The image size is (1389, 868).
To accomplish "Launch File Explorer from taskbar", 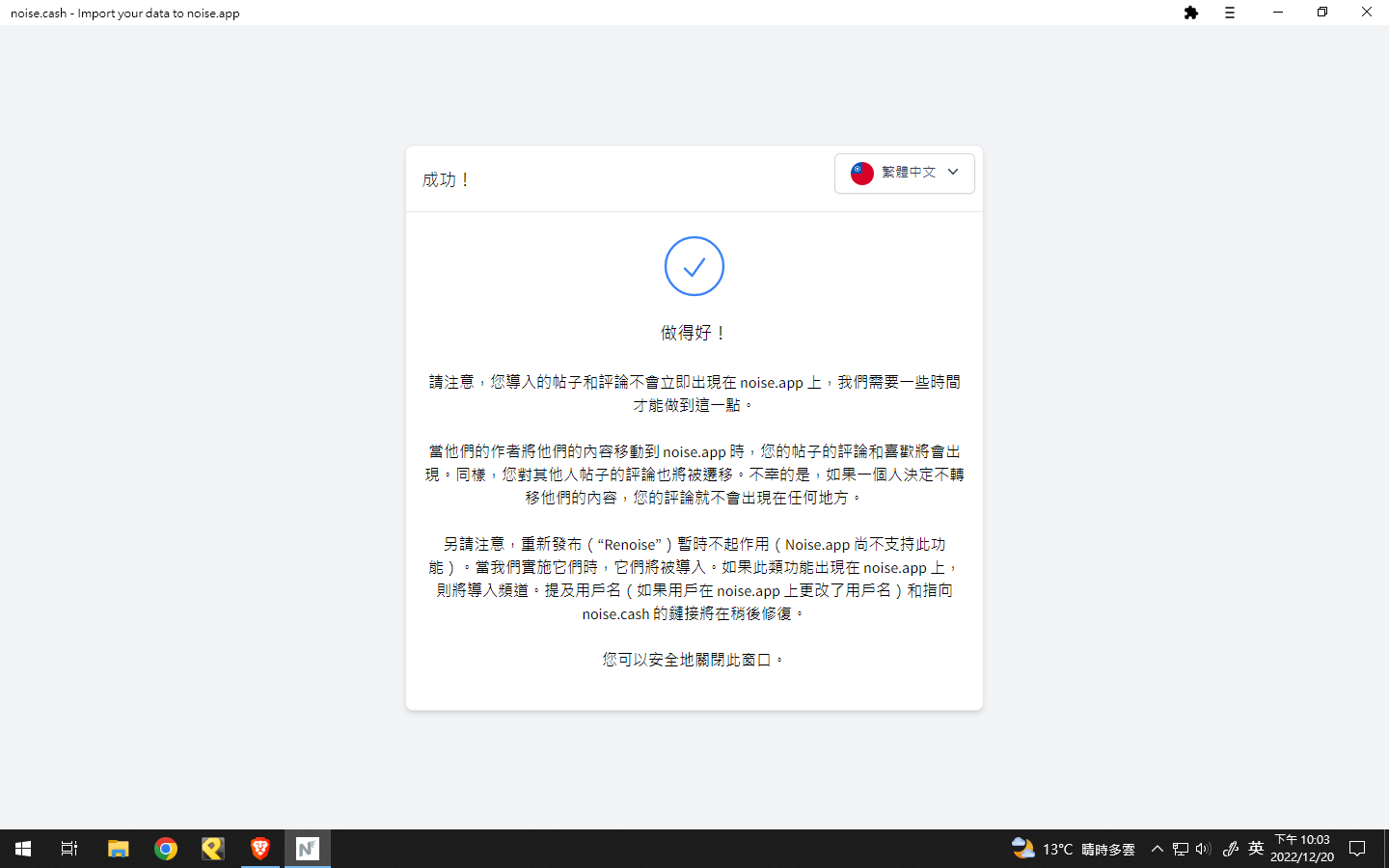I will [x=118, y=849].
